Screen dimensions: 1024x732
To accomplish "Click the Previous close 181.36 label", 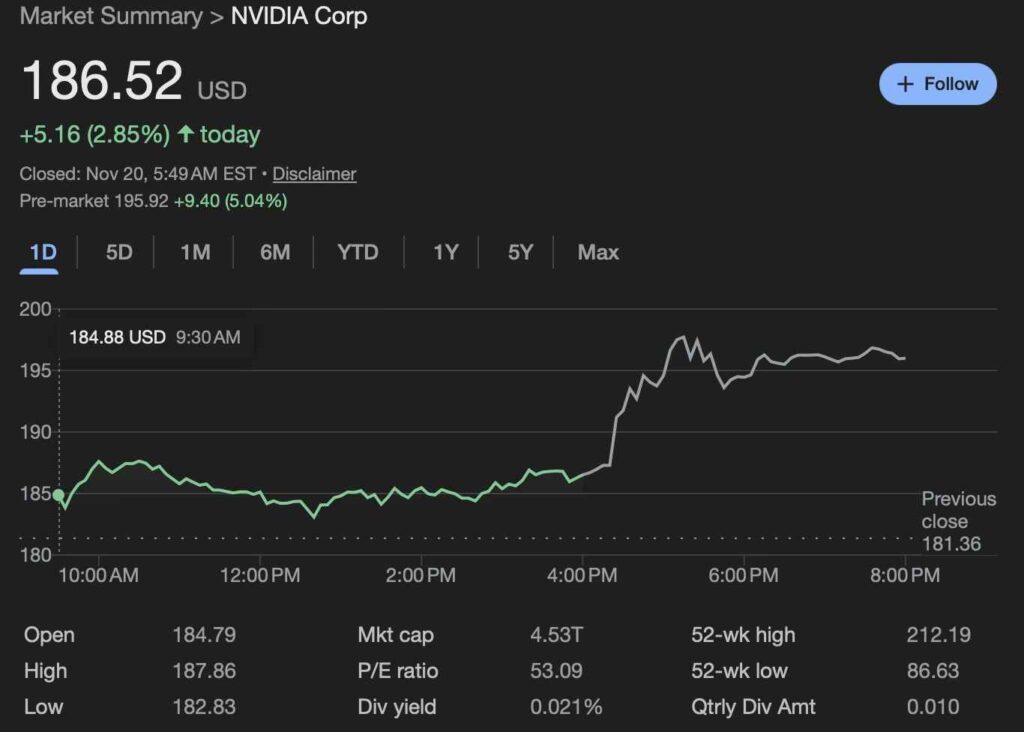I will (x=957, y=521).
